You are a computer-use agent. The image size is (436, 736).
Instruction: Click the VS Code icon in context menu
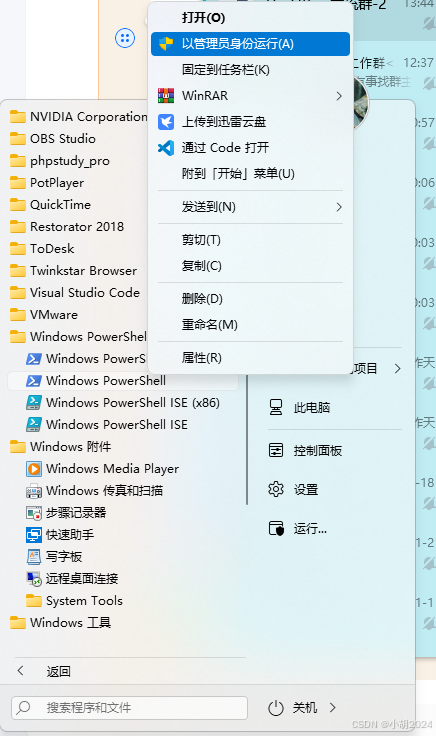pos(166,148)
